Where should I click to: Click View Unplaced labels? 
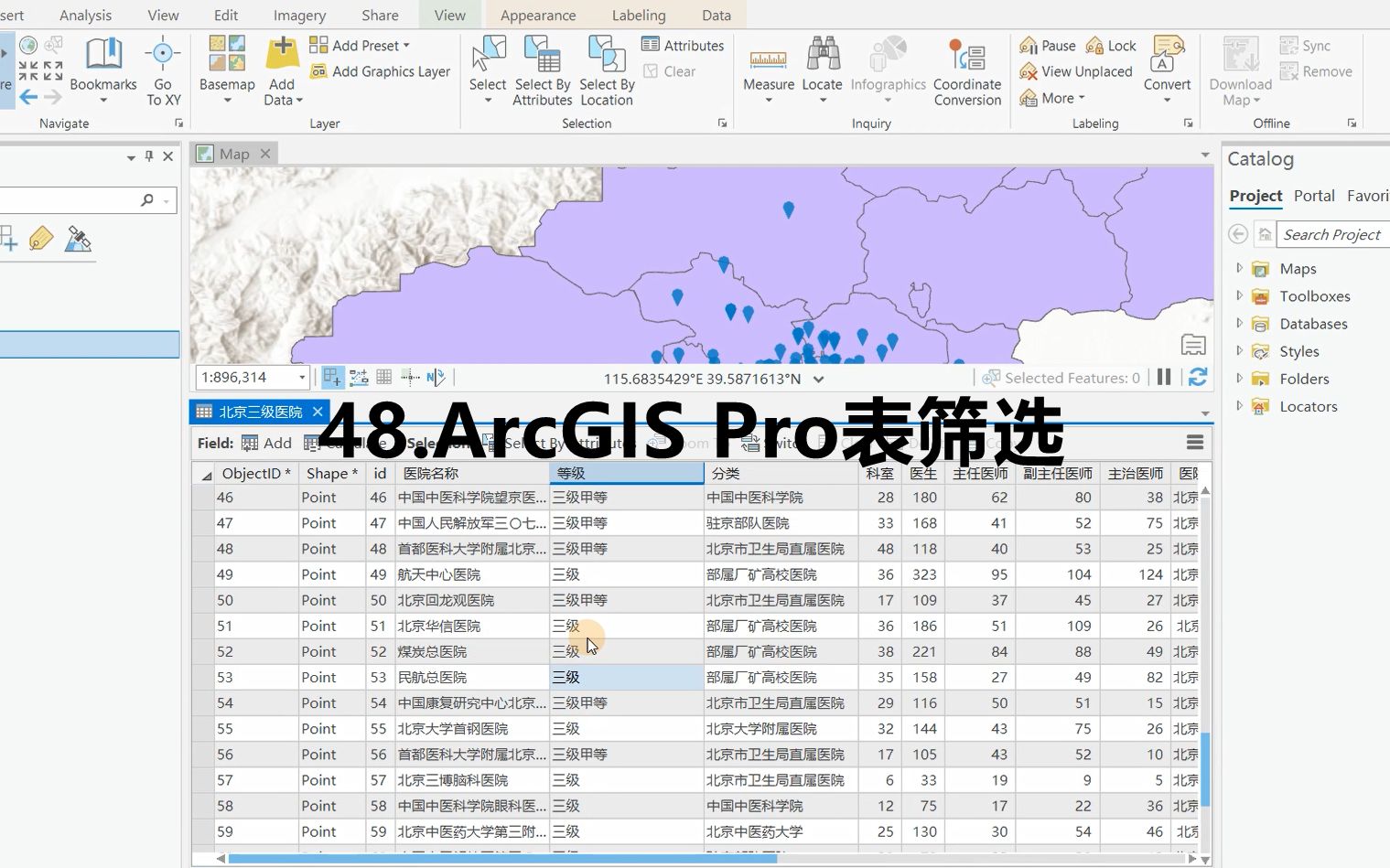[x=1076, y=71]
